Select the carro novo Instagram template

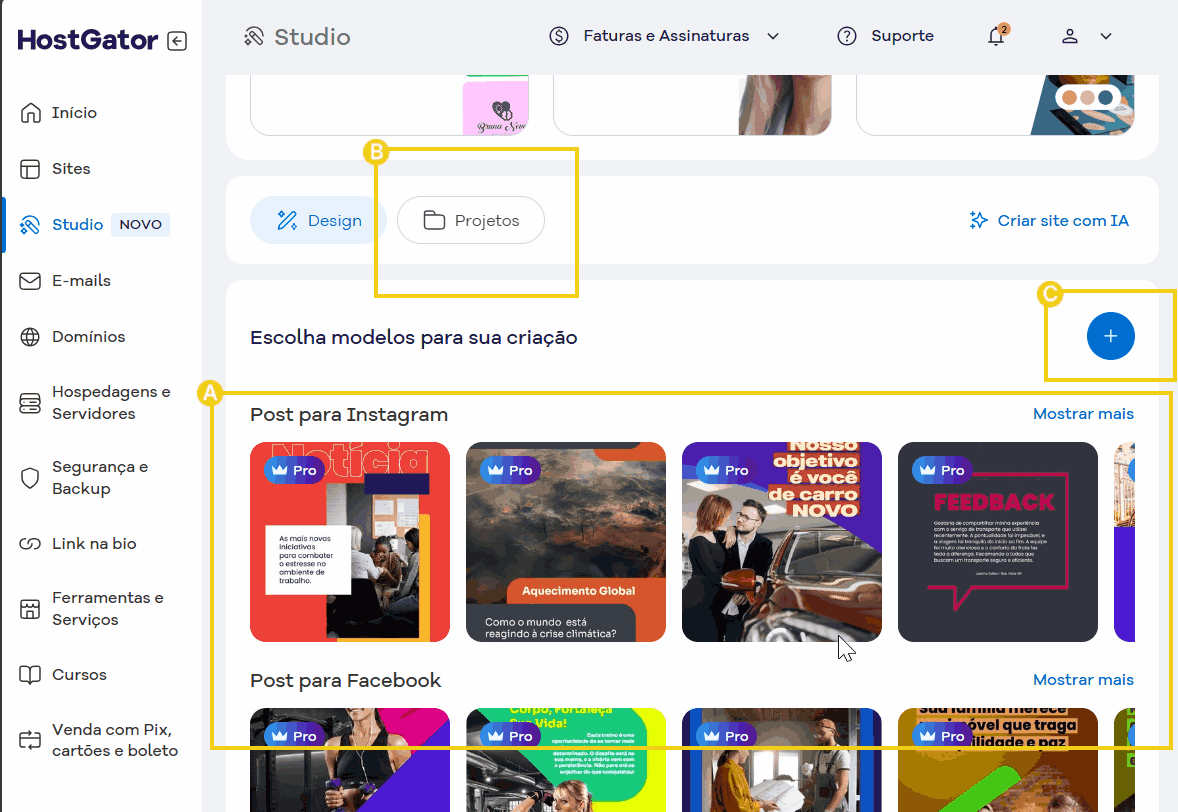(782, 542)
